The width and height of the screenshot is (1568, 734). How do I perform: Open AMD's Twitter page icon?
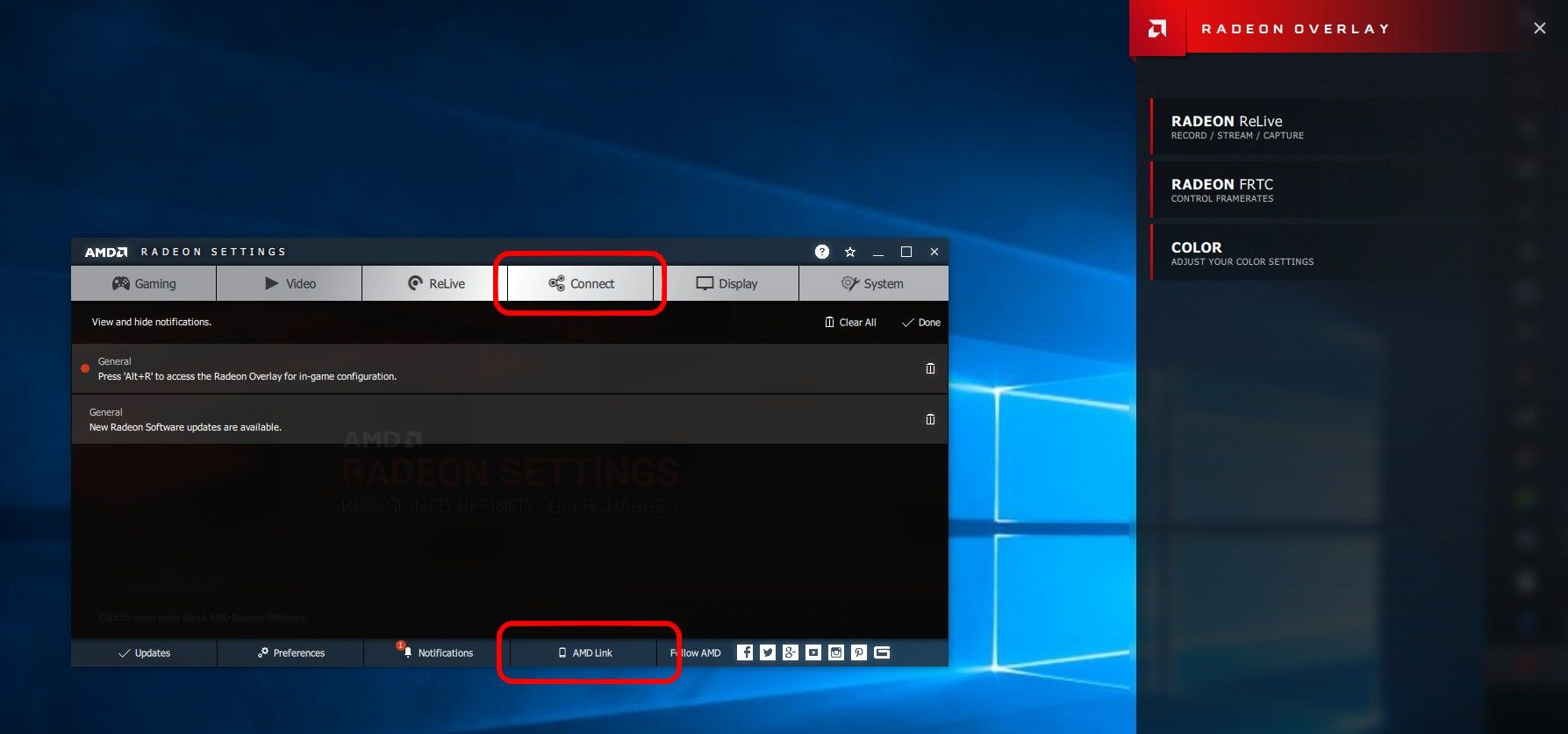768,652
